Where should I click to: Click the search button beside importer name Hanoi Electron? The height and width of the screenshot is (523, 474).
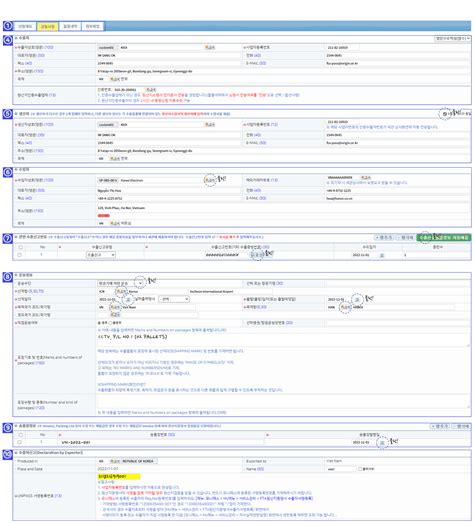pyautogui.click(x=209, y=180)
